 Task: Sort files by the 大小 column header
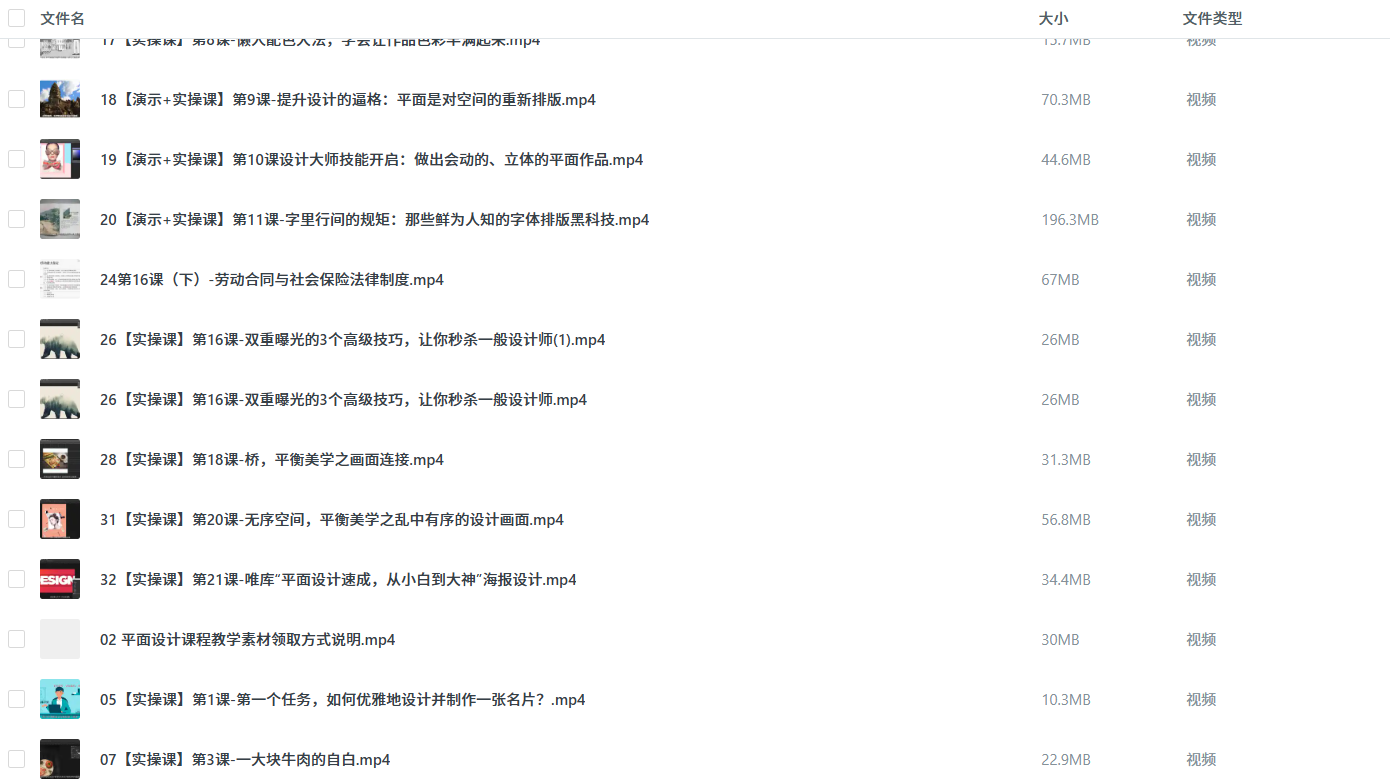(x=1053, y=19)
